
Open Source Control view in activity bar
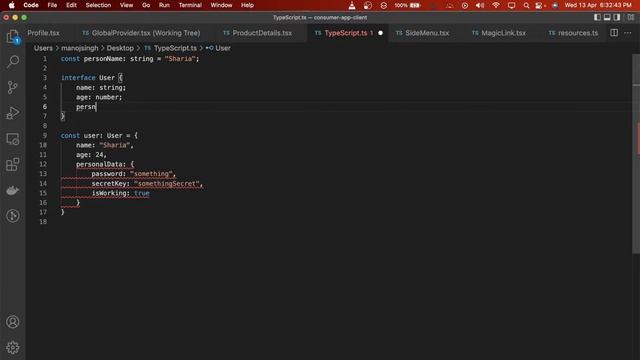(13, 87)
